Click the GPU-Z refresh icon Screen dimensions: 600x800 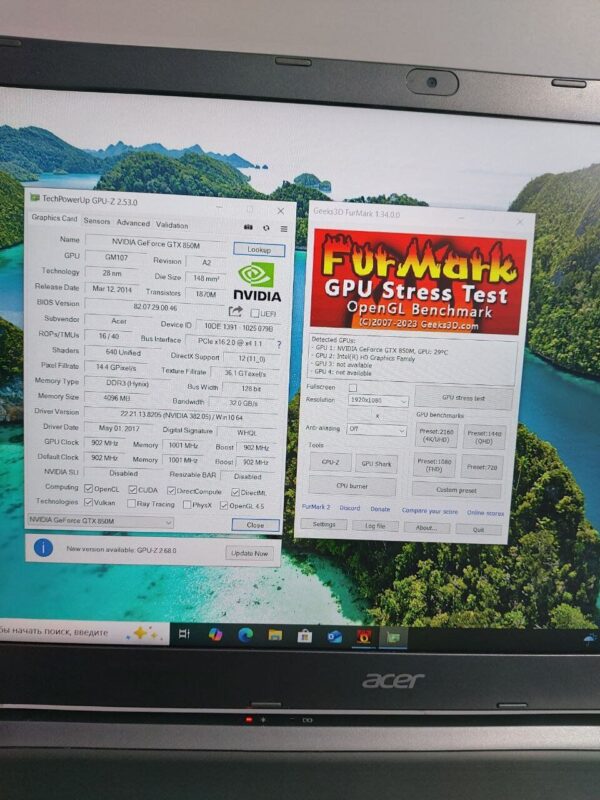[x=266, y=229]
